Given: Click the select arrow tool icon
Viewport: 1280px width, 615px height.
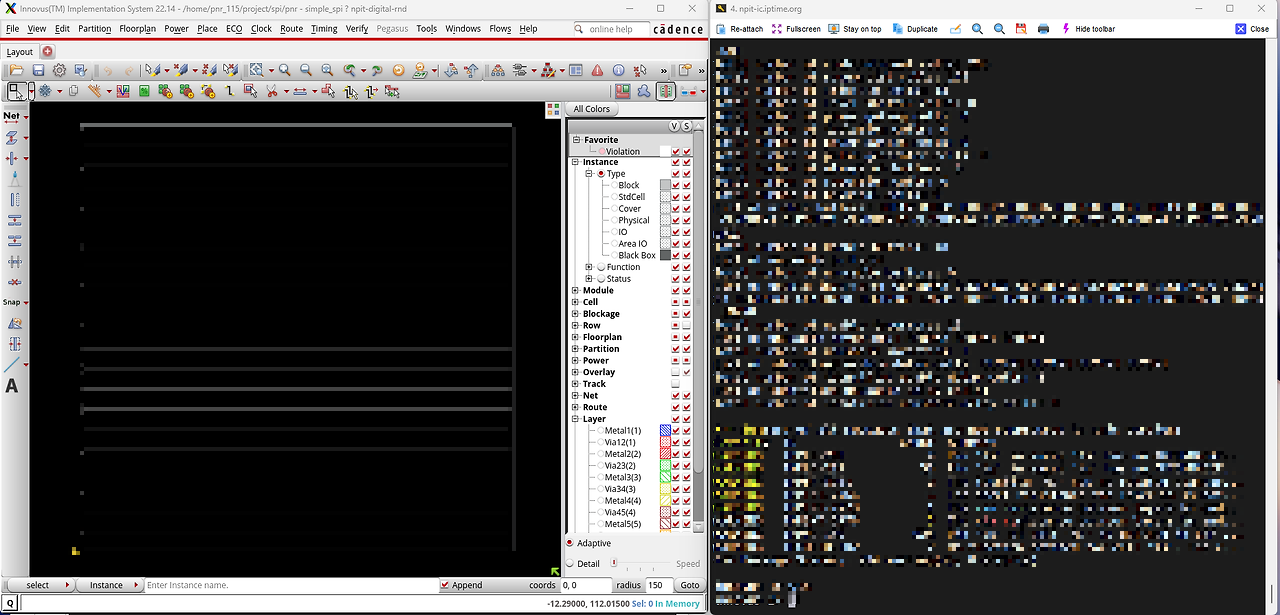Looking at the screenshot, I should point(16,91).
